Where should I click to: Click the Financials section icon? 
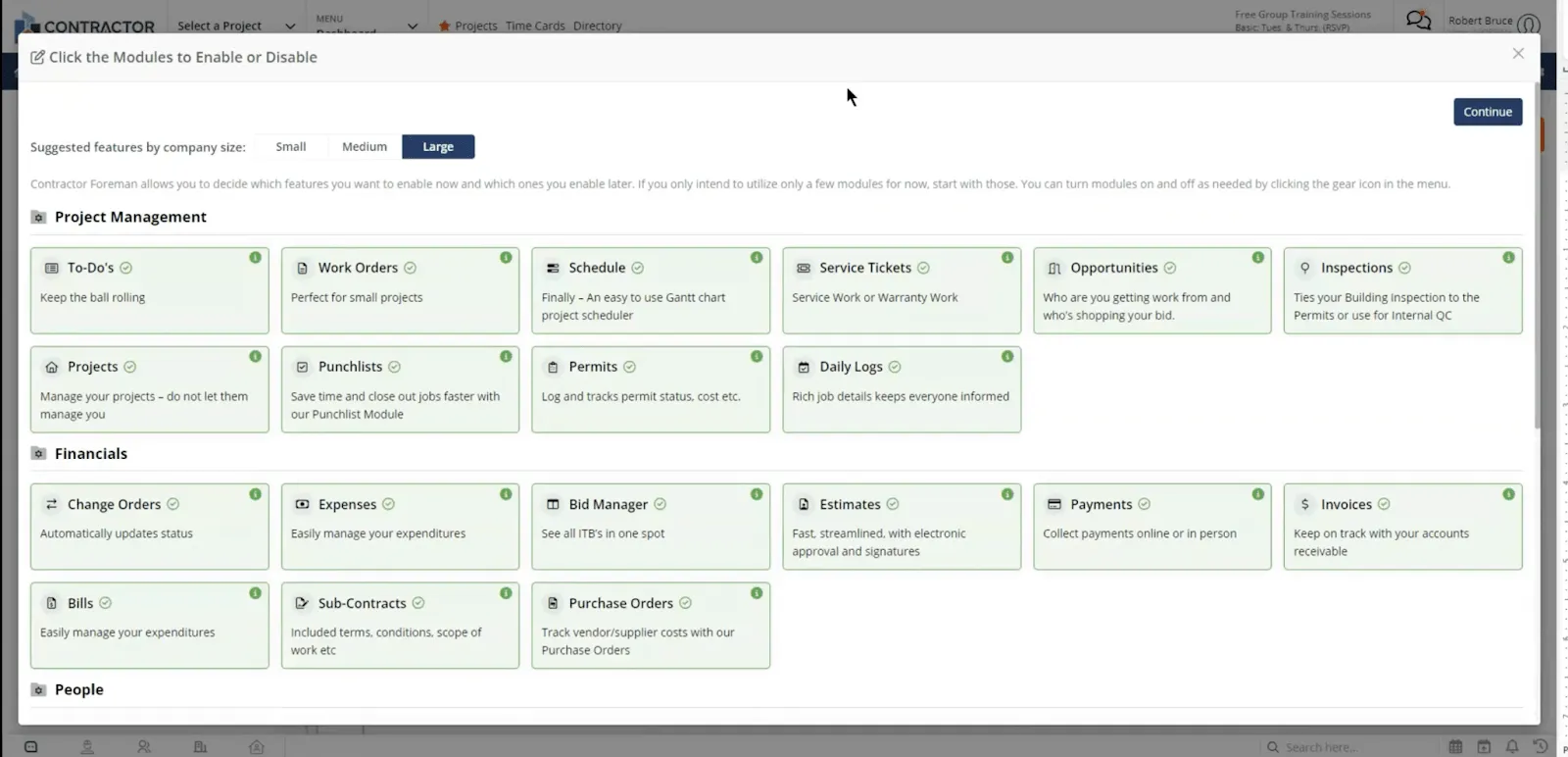tap(38, 454)
